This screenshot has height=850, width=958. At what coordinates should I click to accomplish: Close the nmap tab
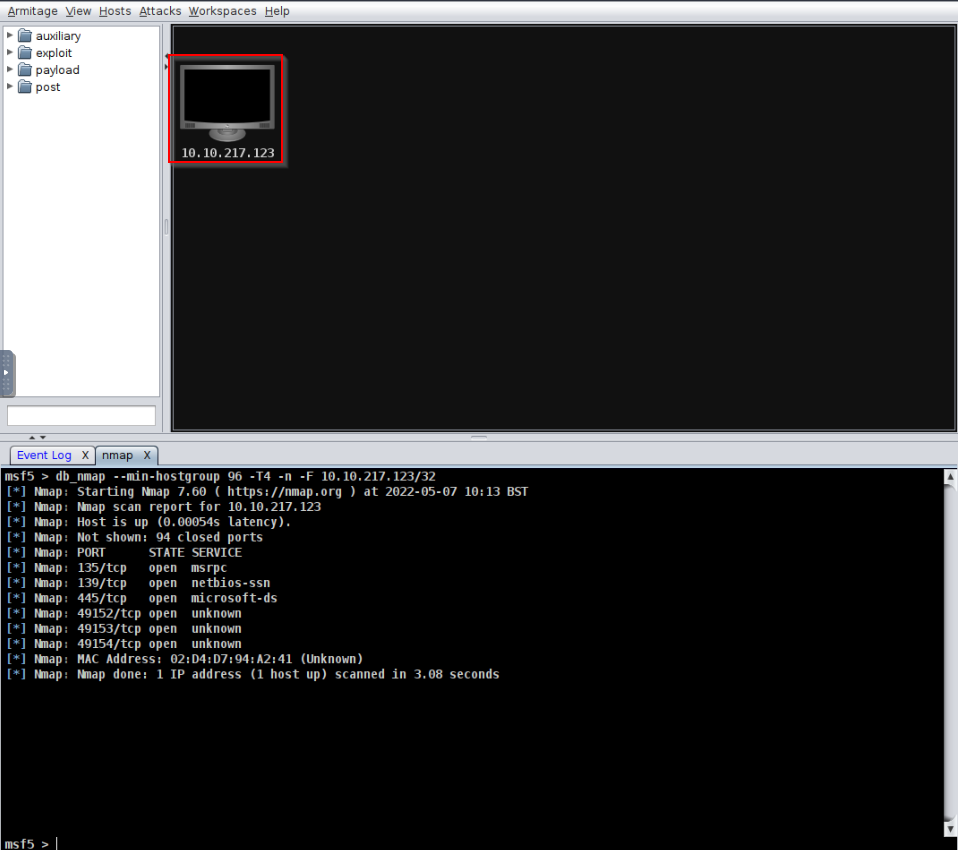(x=147, y=455)
